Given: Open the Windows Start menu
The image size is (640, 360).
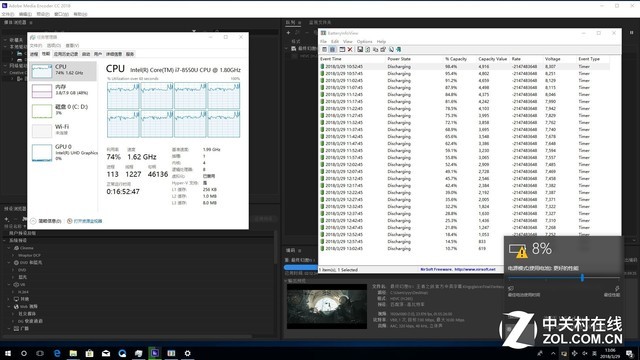Looking at the screenshot, I should coord(8,353).
